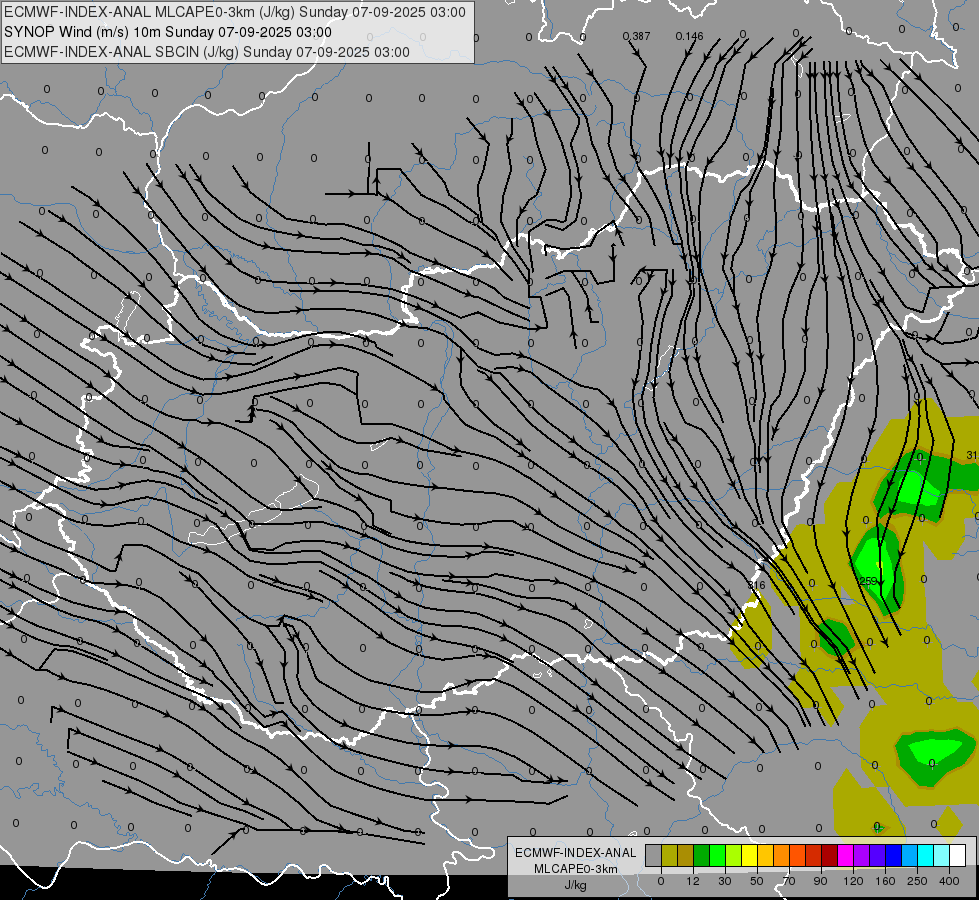Click the '316' value on the map border
Viewport: 979px width, 900px height.
[757, 585]
